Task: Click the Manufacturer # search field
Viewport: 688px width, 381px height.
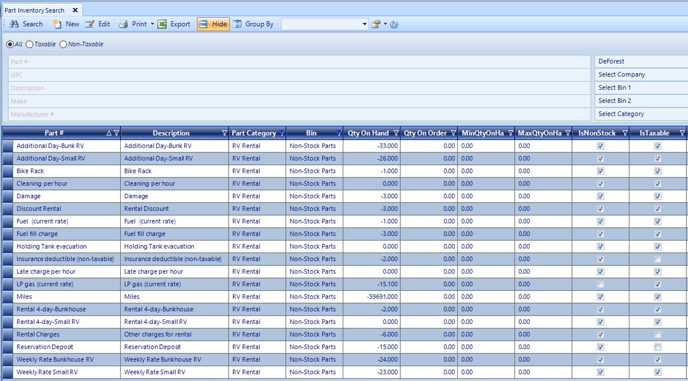Action: click(299, 114)
